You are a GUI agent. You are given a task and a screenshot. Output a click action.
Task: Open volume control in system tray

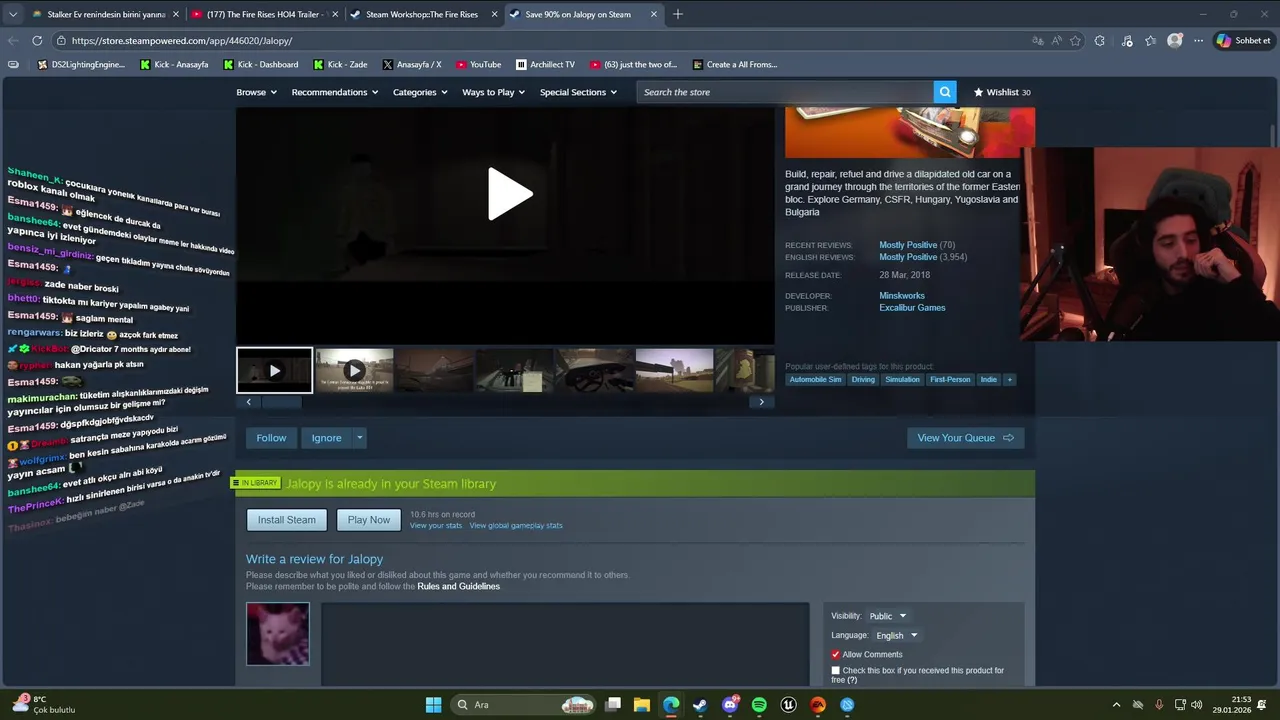coord(1197,705)
